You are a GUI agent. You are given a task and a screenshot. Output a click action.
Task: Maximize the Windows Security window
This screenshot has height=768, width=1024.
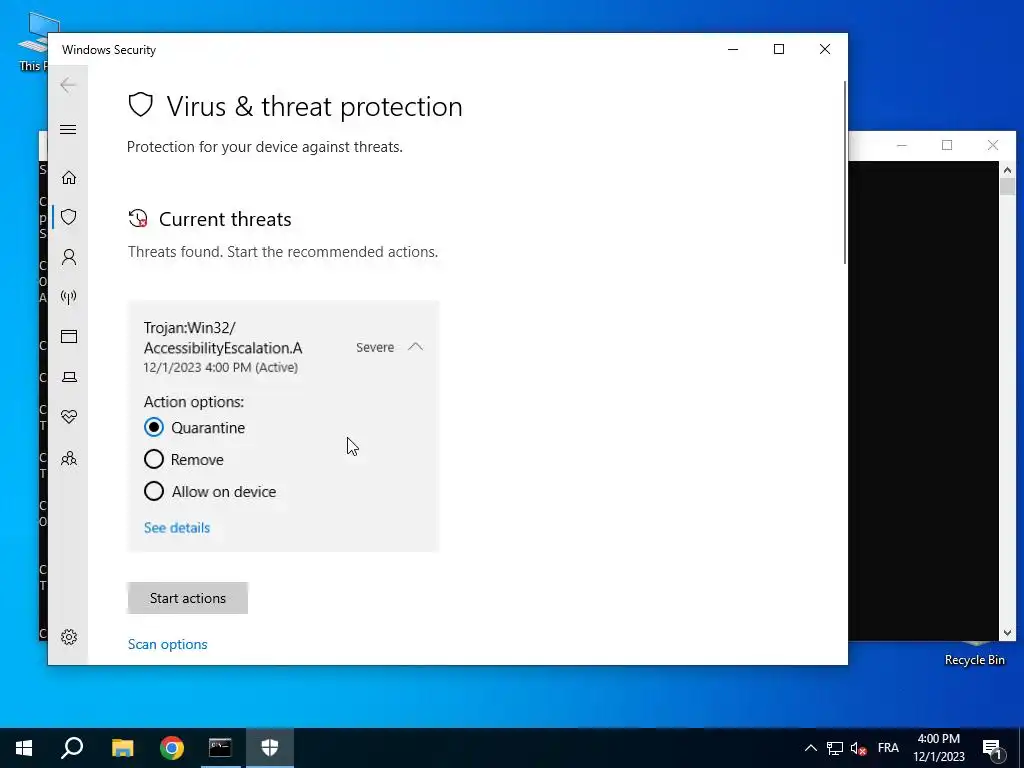click(779, 49)
